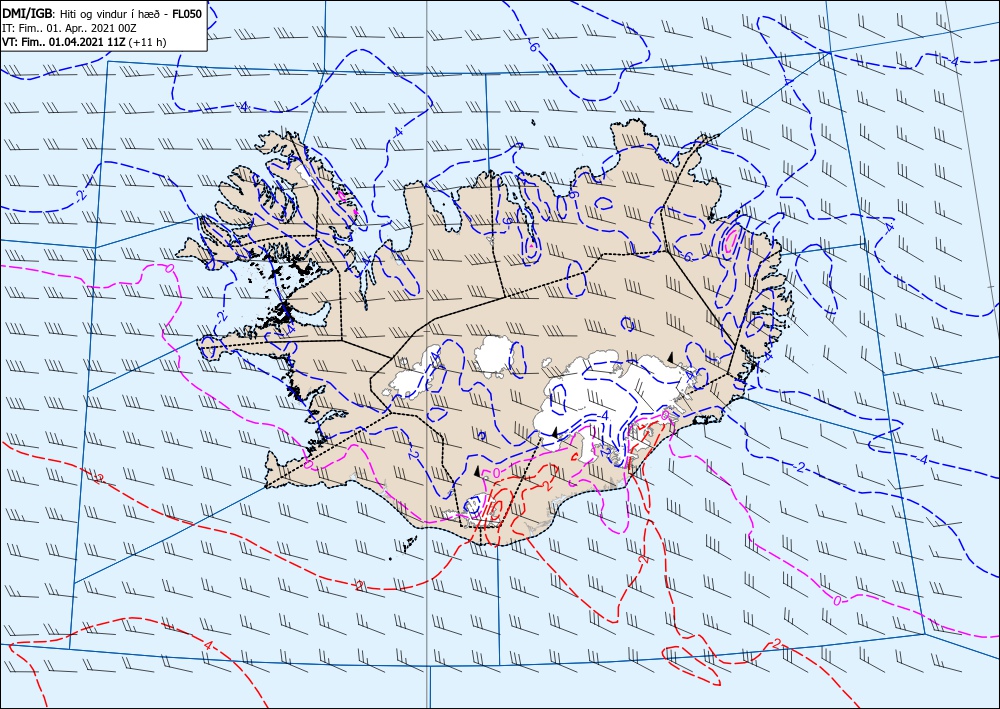Click the red '4' isotherm contour label
This screenshot has height=709, width=1000.
pos(207,645)
